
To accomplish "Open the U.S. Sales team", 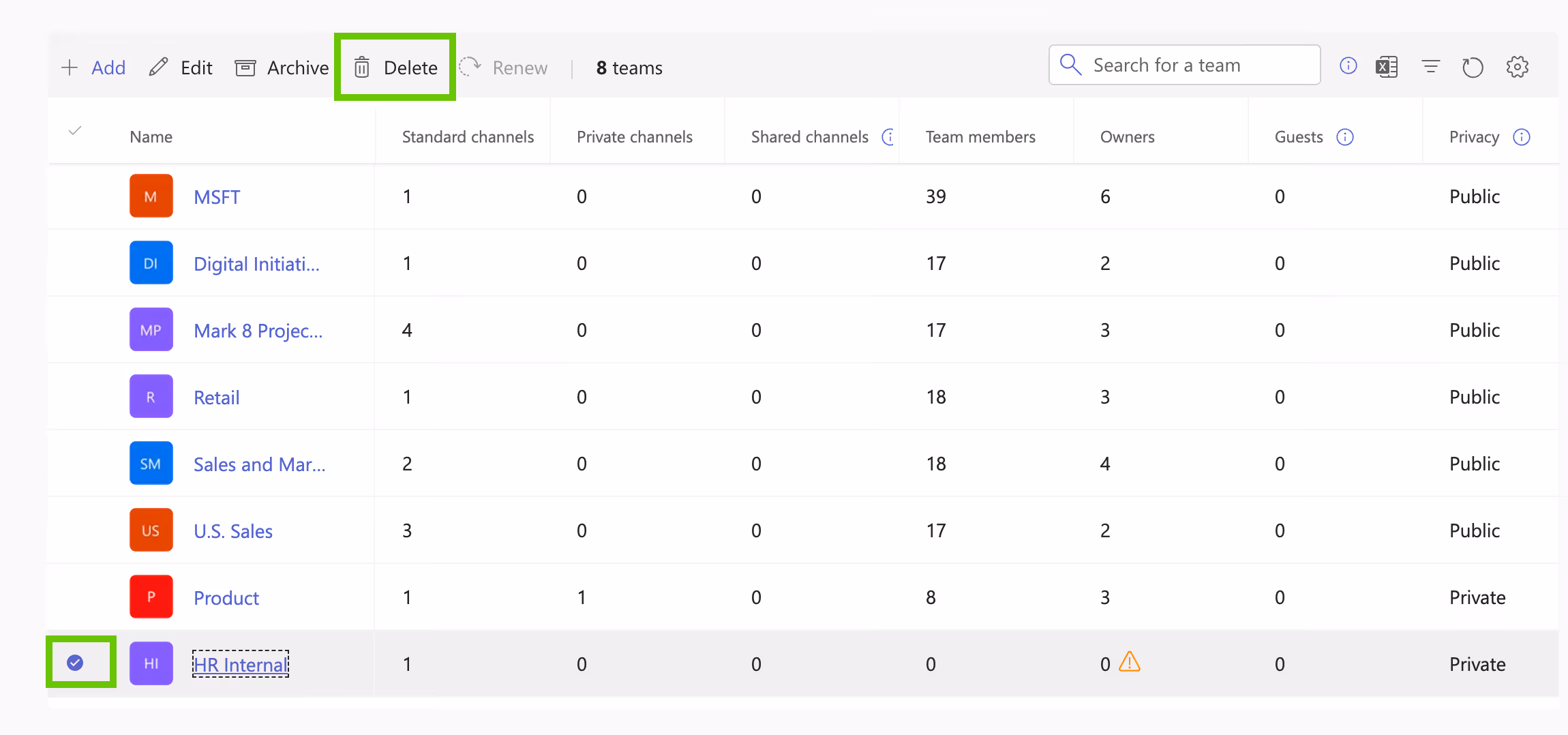I will tap(233, 531).
